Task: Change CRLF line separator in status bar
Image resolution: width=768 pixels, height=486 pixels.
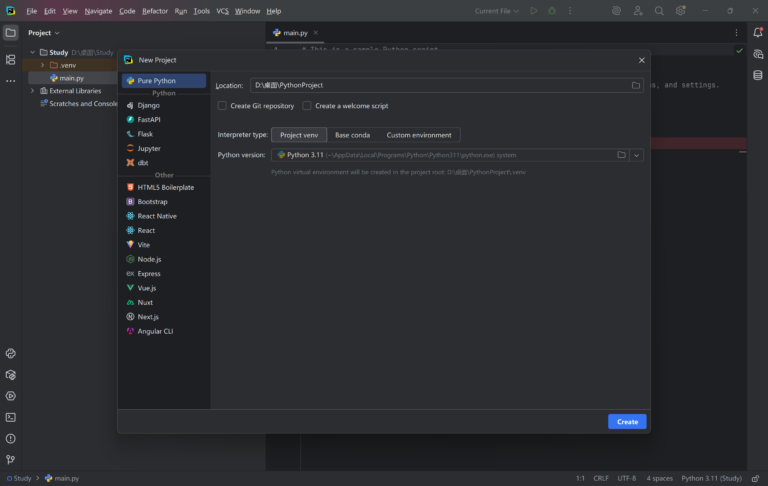Action: point(601,478)
